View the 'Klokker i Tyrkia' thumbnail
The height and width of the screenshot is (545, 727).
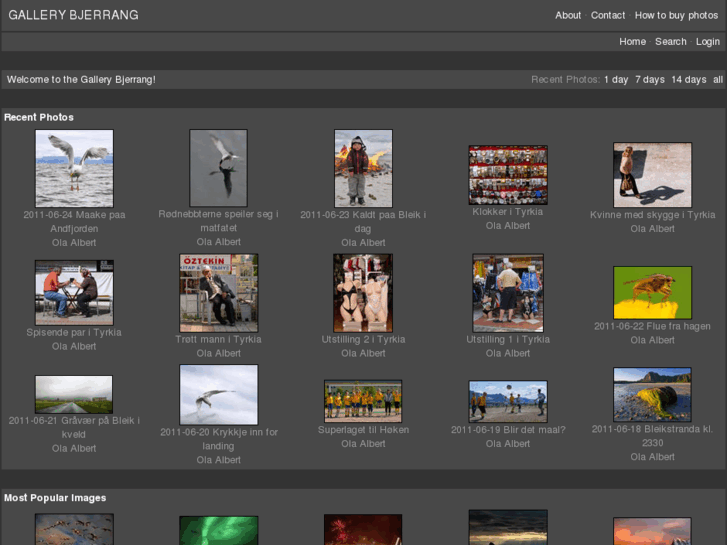pyautogui.click(x=508, y=175)
